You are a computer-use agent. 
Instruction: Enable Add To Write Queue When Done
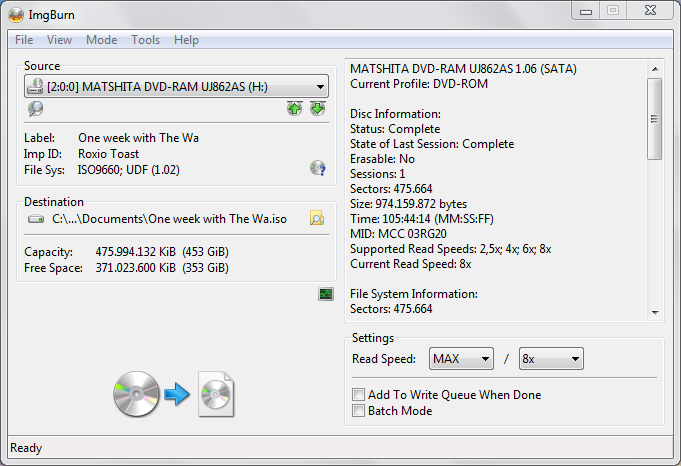[360, 395]
